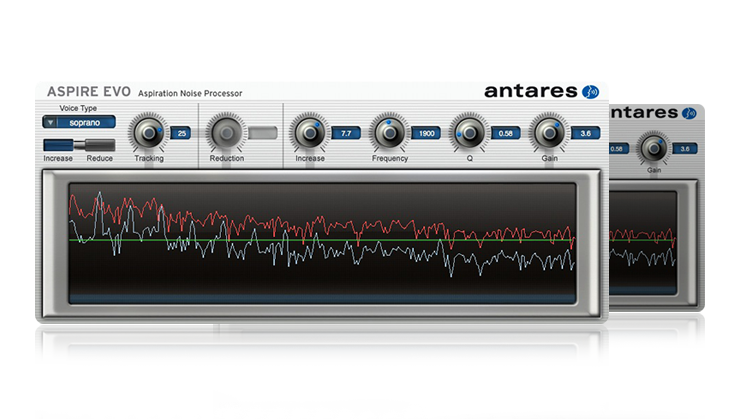Click the Q value field showing 0.58
Image resolution: width=736 pixels, height=419 pixels.
[506, 133]
